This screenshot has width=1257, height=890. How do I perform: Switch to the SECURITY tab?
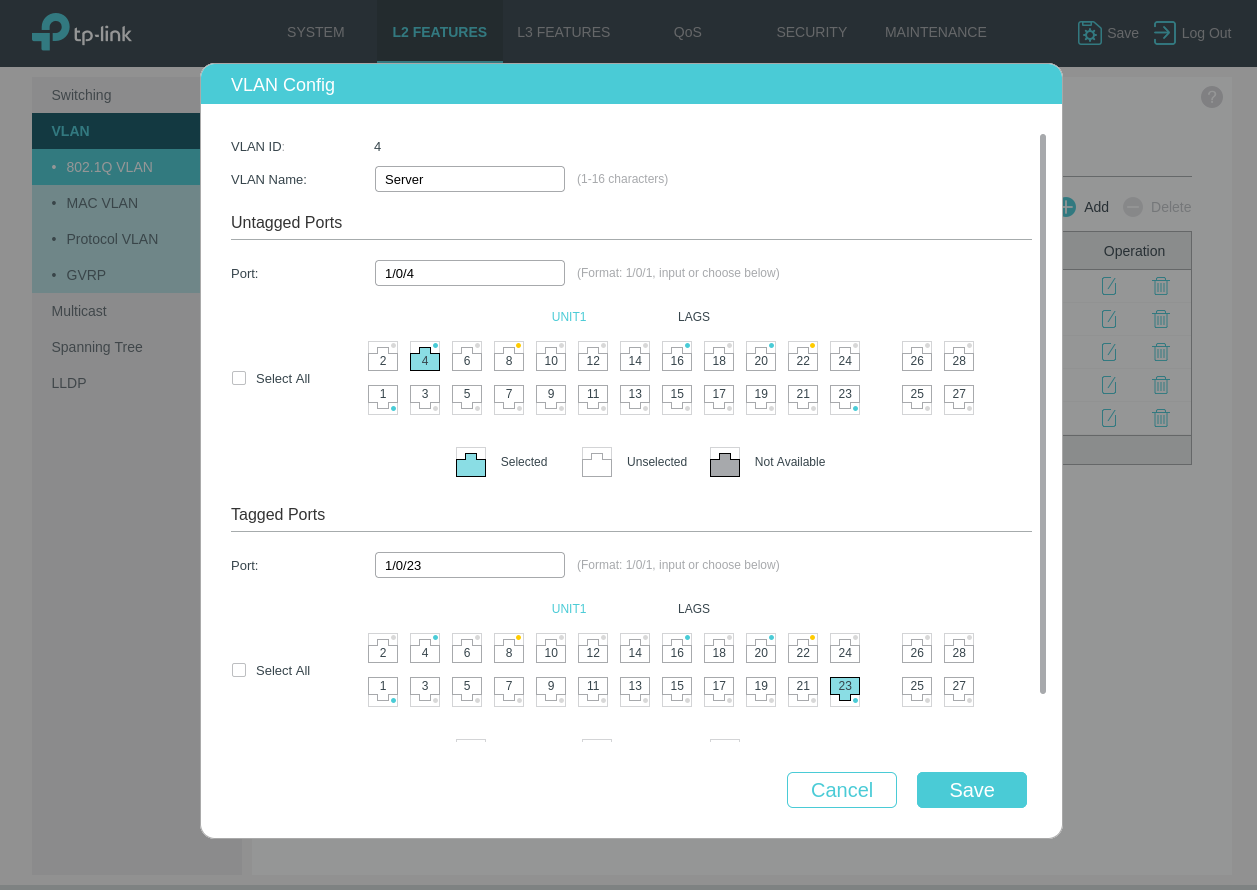click(x=811, y=32)
